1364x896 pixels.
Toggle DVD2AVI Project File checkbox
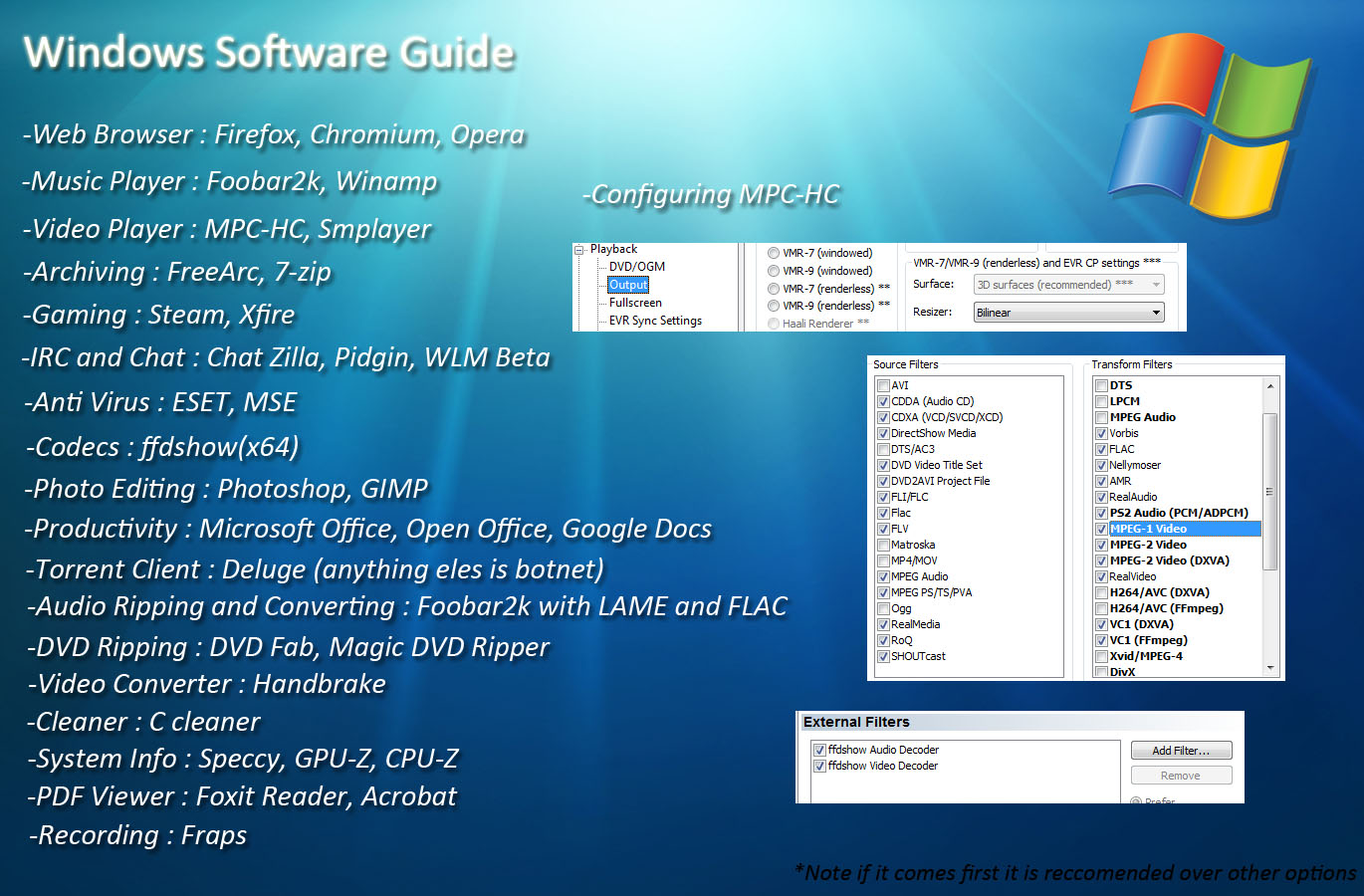(883, 482)
